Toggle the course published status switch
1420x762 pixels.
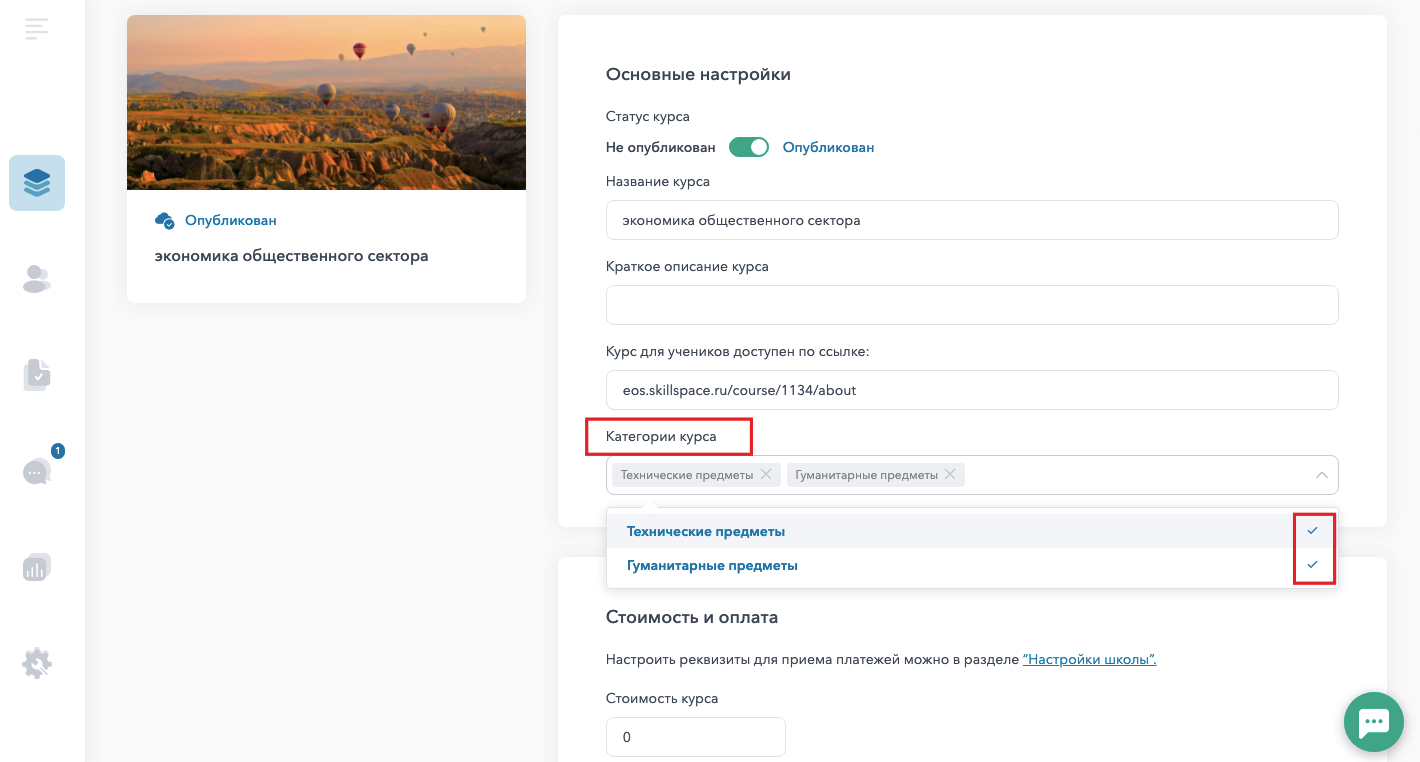749,147
